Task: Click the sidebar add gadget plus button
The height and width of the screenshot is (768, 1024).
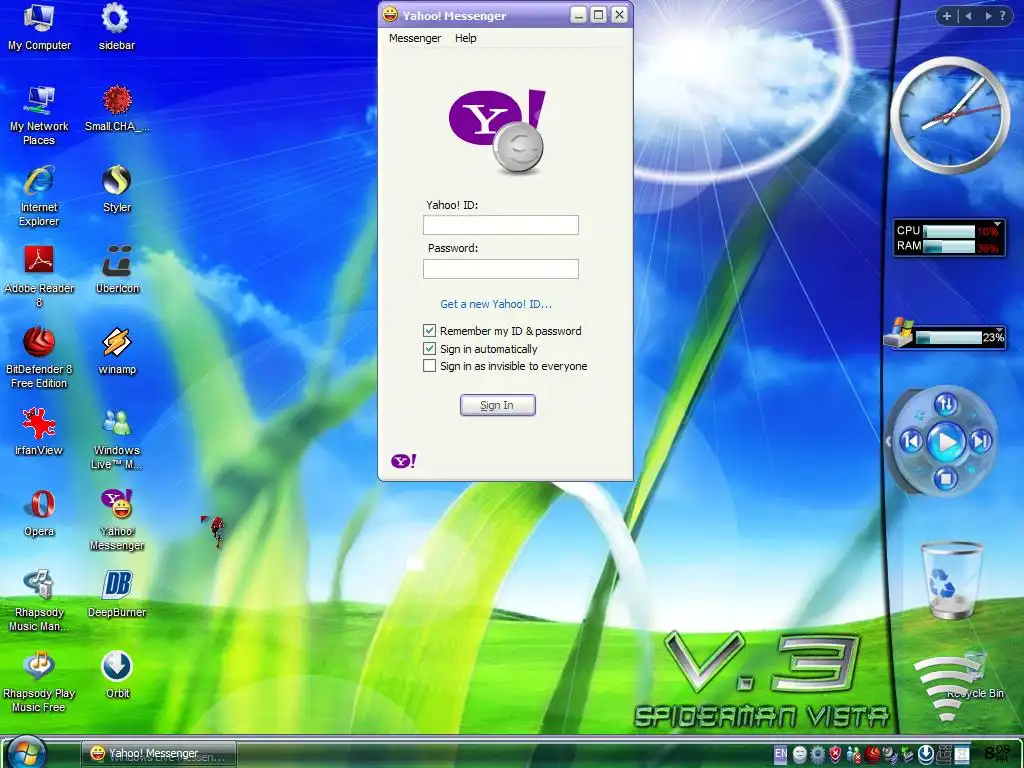Action: [946, 16]
